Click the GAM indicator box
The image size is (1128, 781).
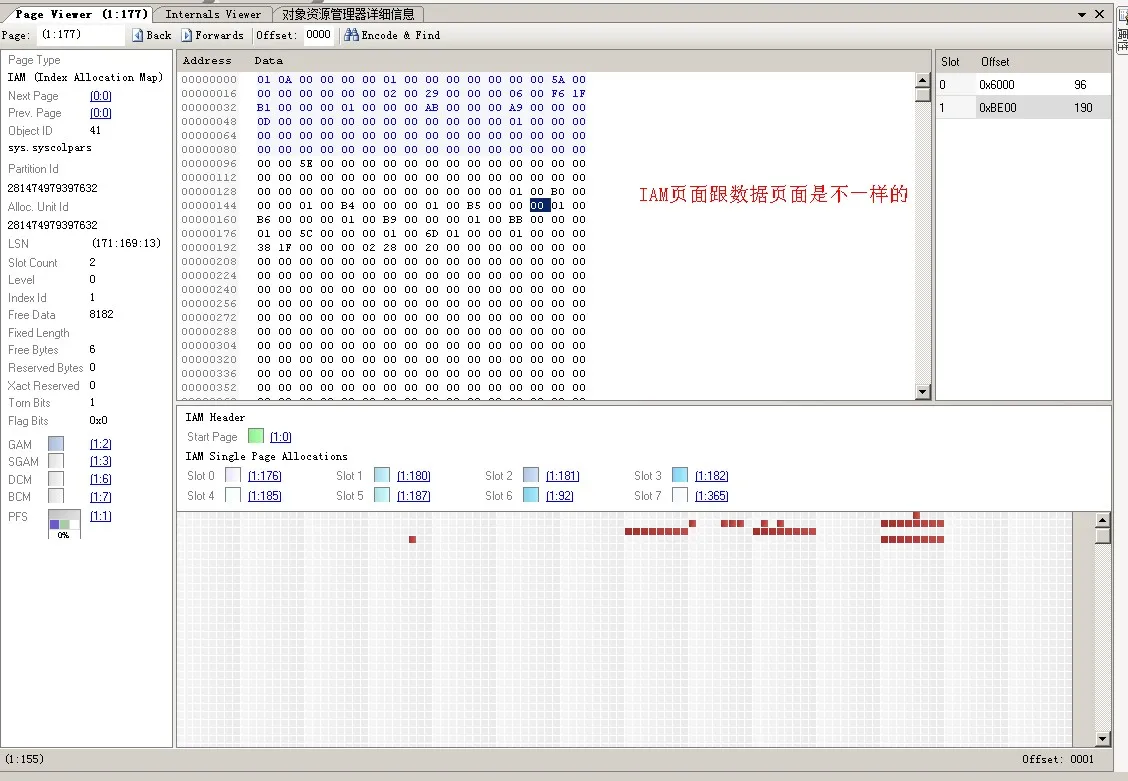[56, 444]
